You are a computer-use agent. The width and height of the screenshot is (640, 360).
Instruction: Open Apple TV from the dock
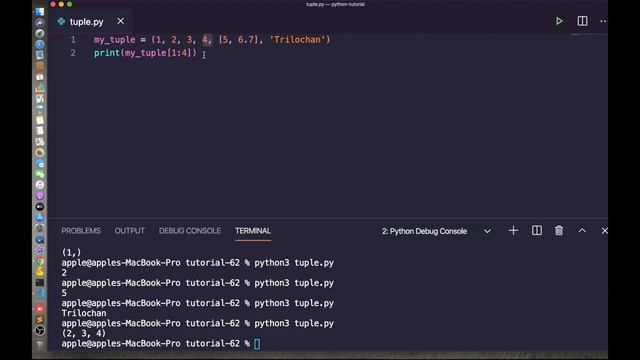[40, 207]
